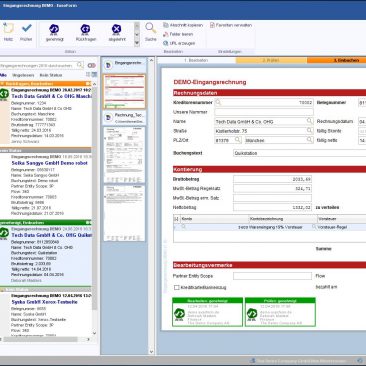Toggle the red switch beside search box

tap(91, 65)
